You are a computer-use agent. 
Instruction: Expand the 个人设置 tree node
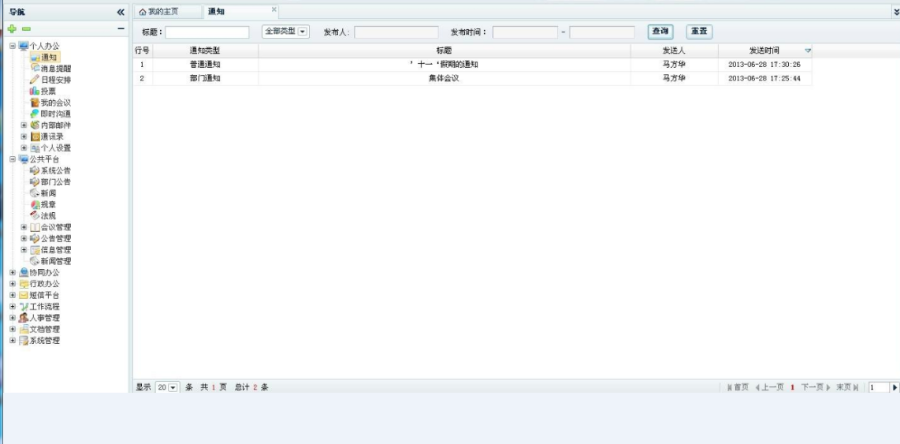[x=24, y=148]
